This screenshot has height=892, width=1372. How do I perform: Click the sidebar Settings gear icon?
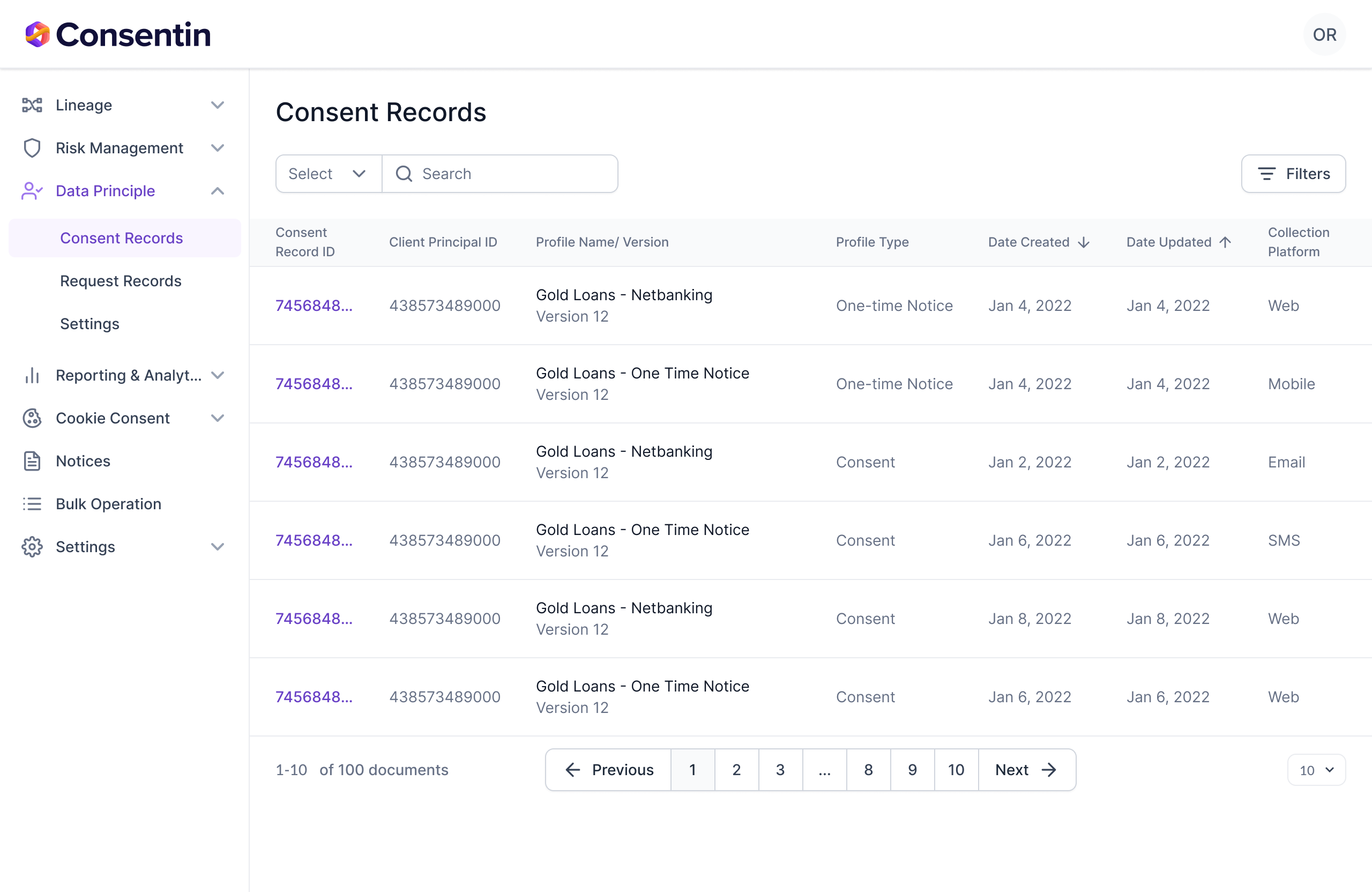point(32,547)
